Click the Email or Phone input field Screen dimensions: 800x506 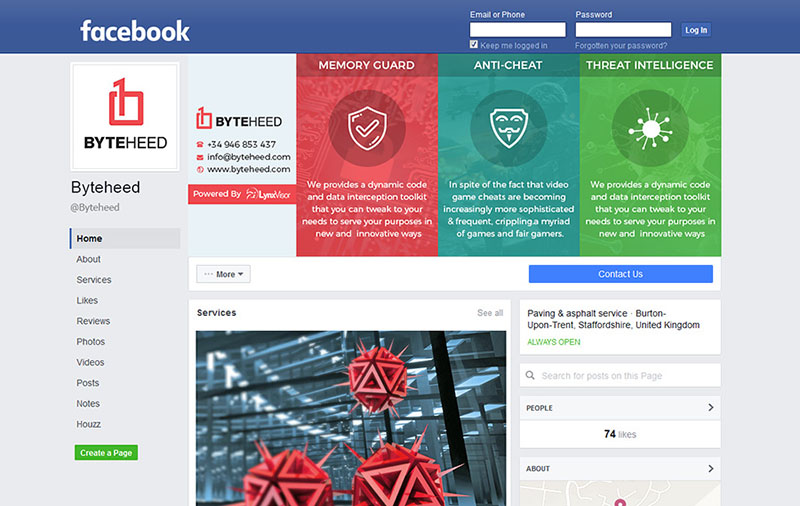[x=518, y=30]
